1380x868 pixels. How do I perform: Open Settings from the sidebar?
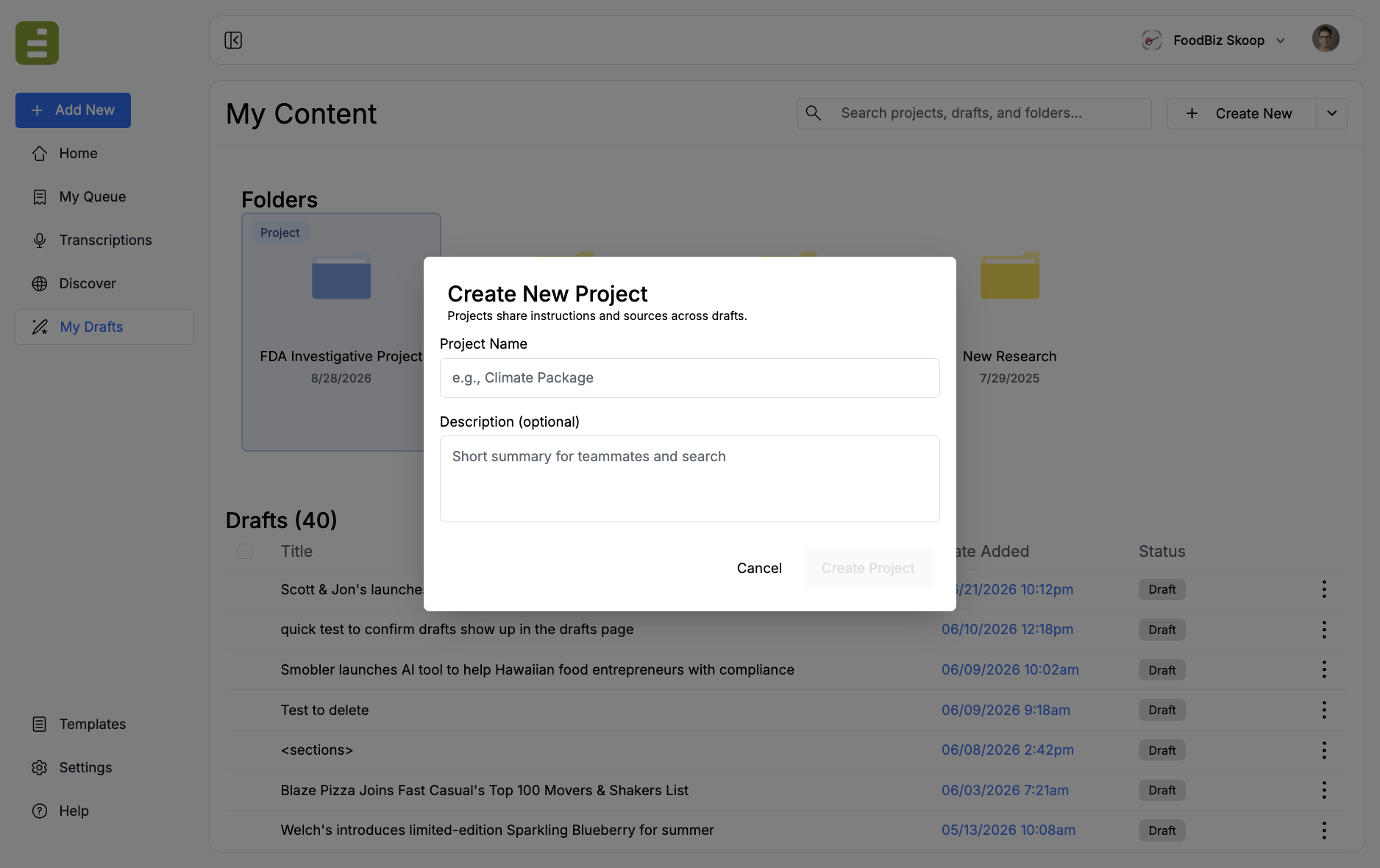[104, 767]
